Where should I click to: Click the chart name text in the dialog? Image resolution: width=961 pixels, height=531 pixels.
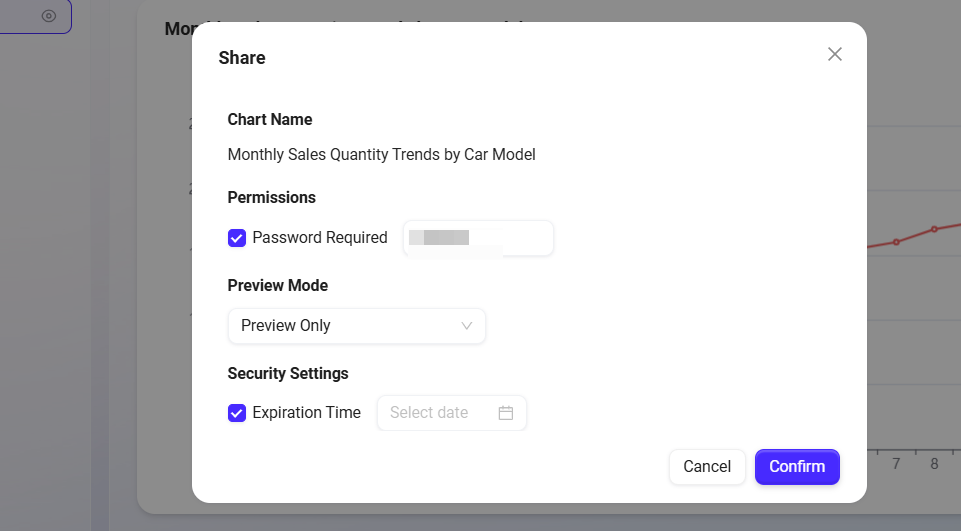coord(381,155)
